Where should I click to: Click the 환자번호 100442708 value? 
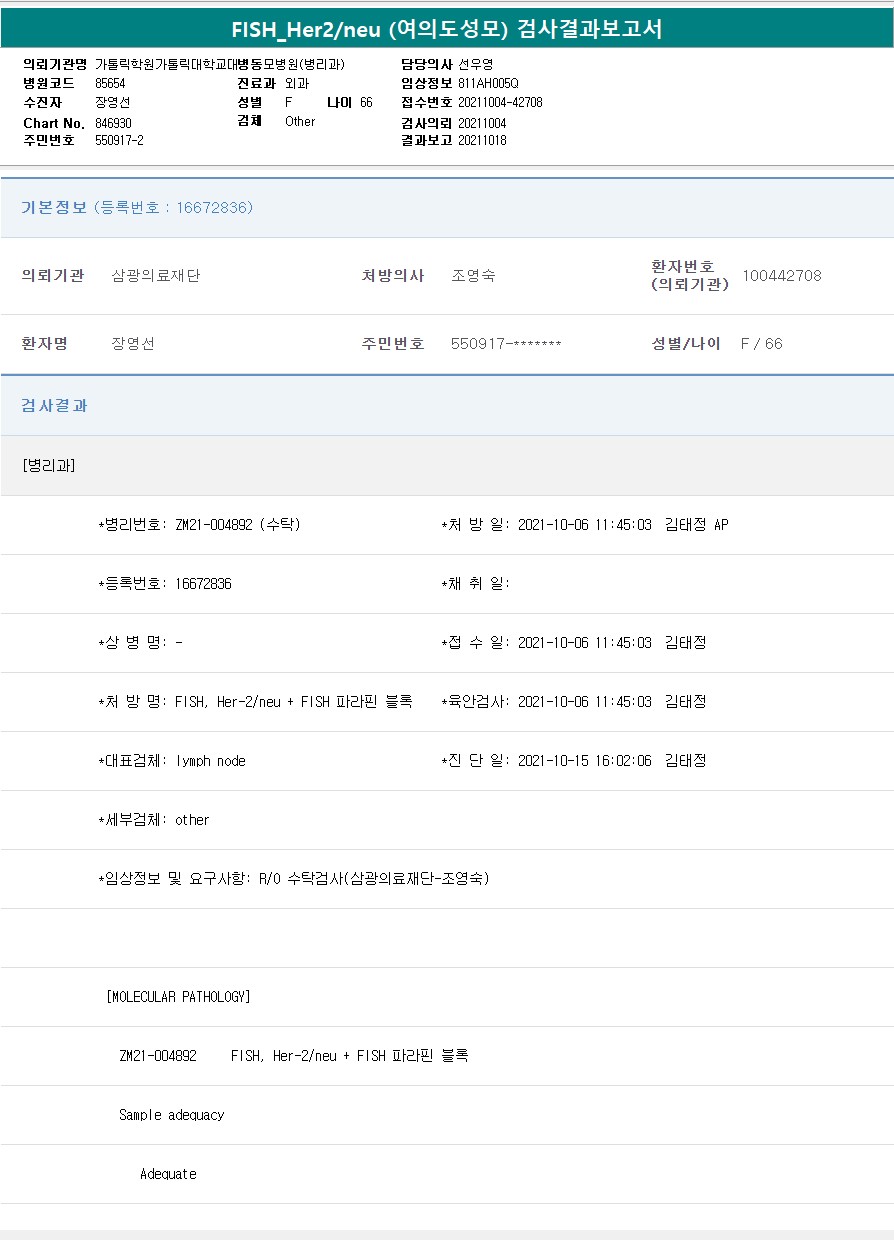click(781, 276)
